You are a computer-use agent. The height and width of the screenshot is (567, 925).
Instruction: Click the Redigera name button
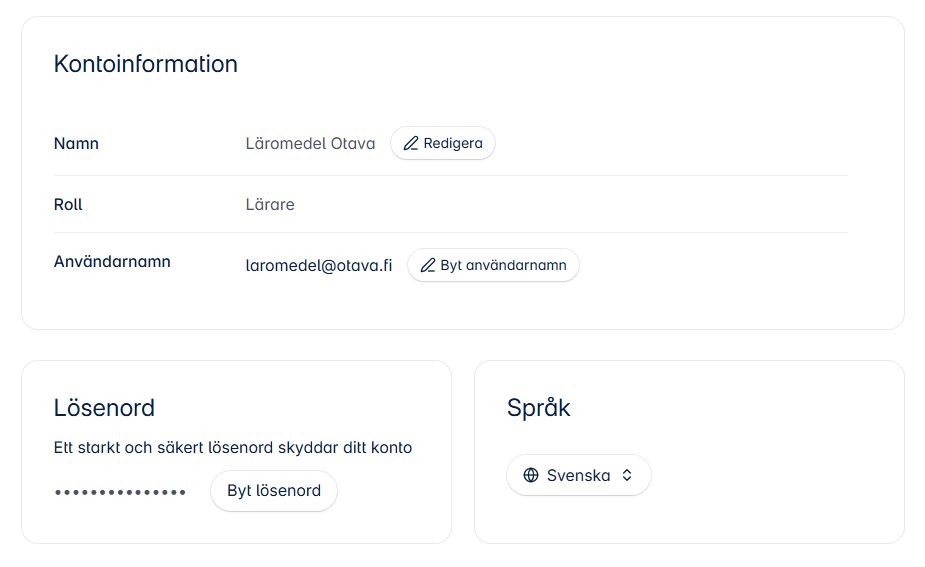(442, 143)
